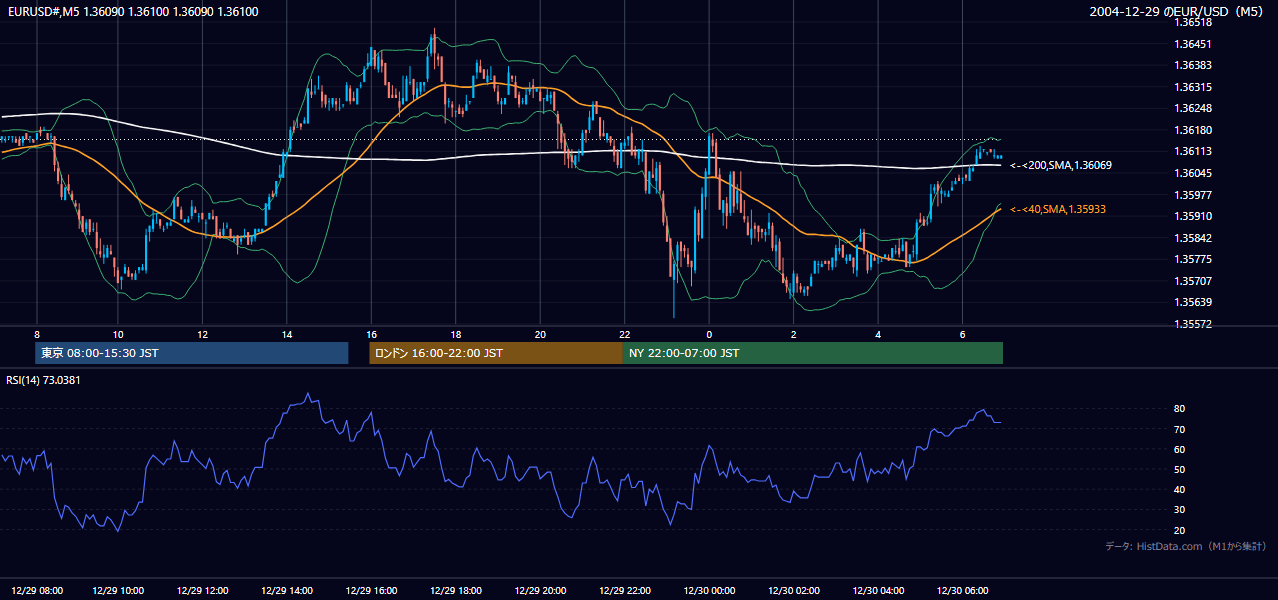Click RSI axis level 50

[x=1180, y=469]
